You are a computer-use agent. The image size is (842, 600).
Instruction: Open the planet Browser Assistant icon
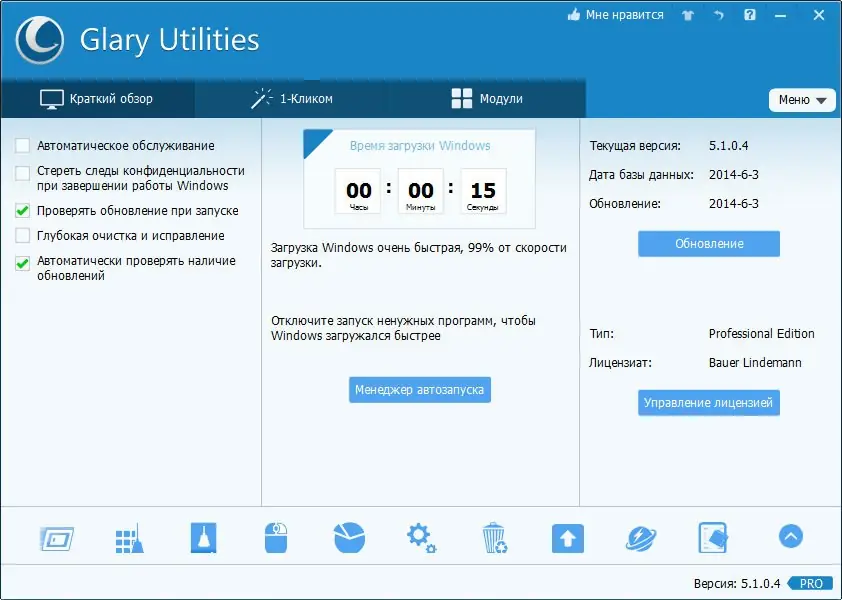point(641,538)
